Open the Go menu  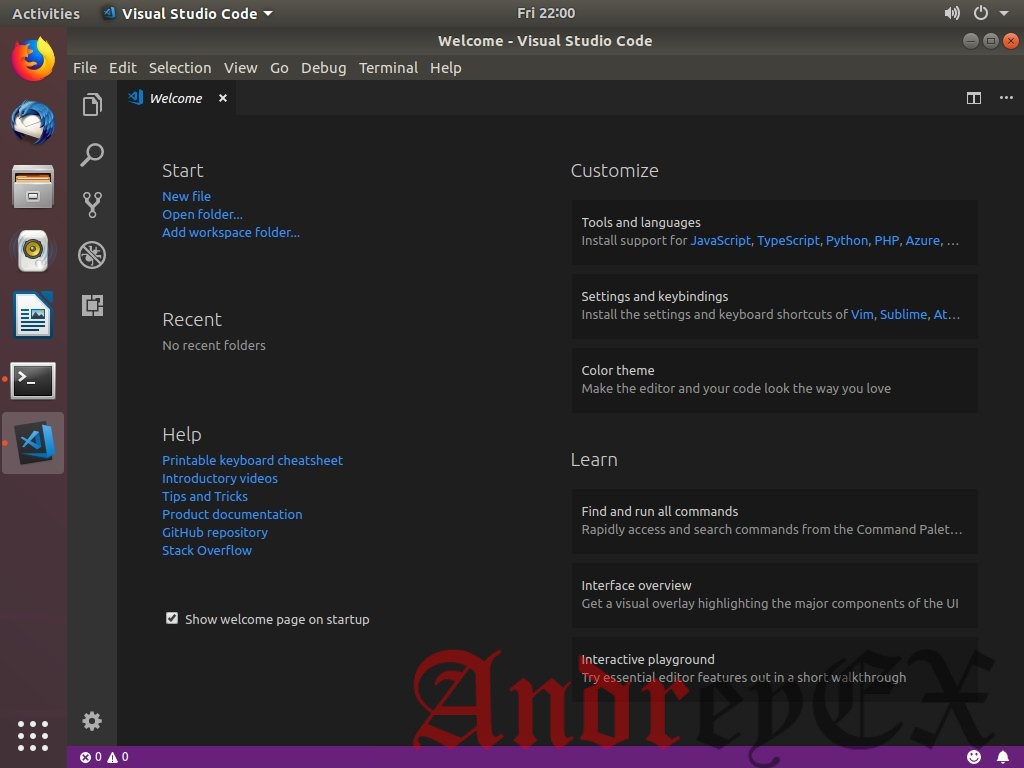pyautogui.click(x=280, y=68)
